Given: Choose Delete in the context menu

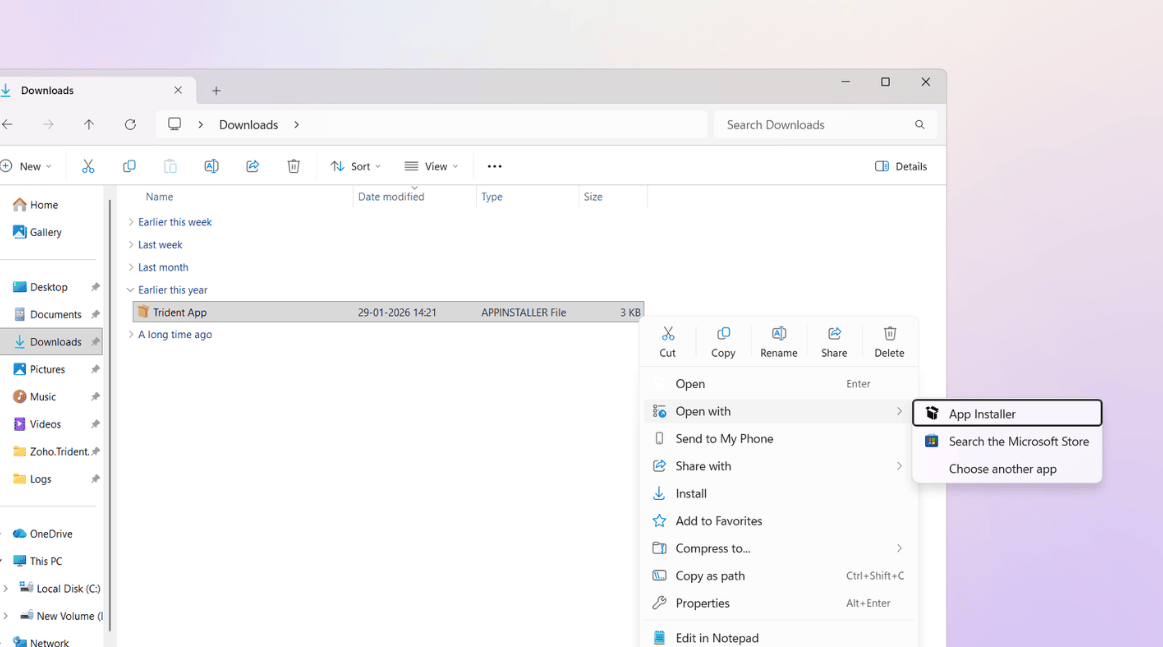Looking at the screenshot, I should tap(889, 342).
